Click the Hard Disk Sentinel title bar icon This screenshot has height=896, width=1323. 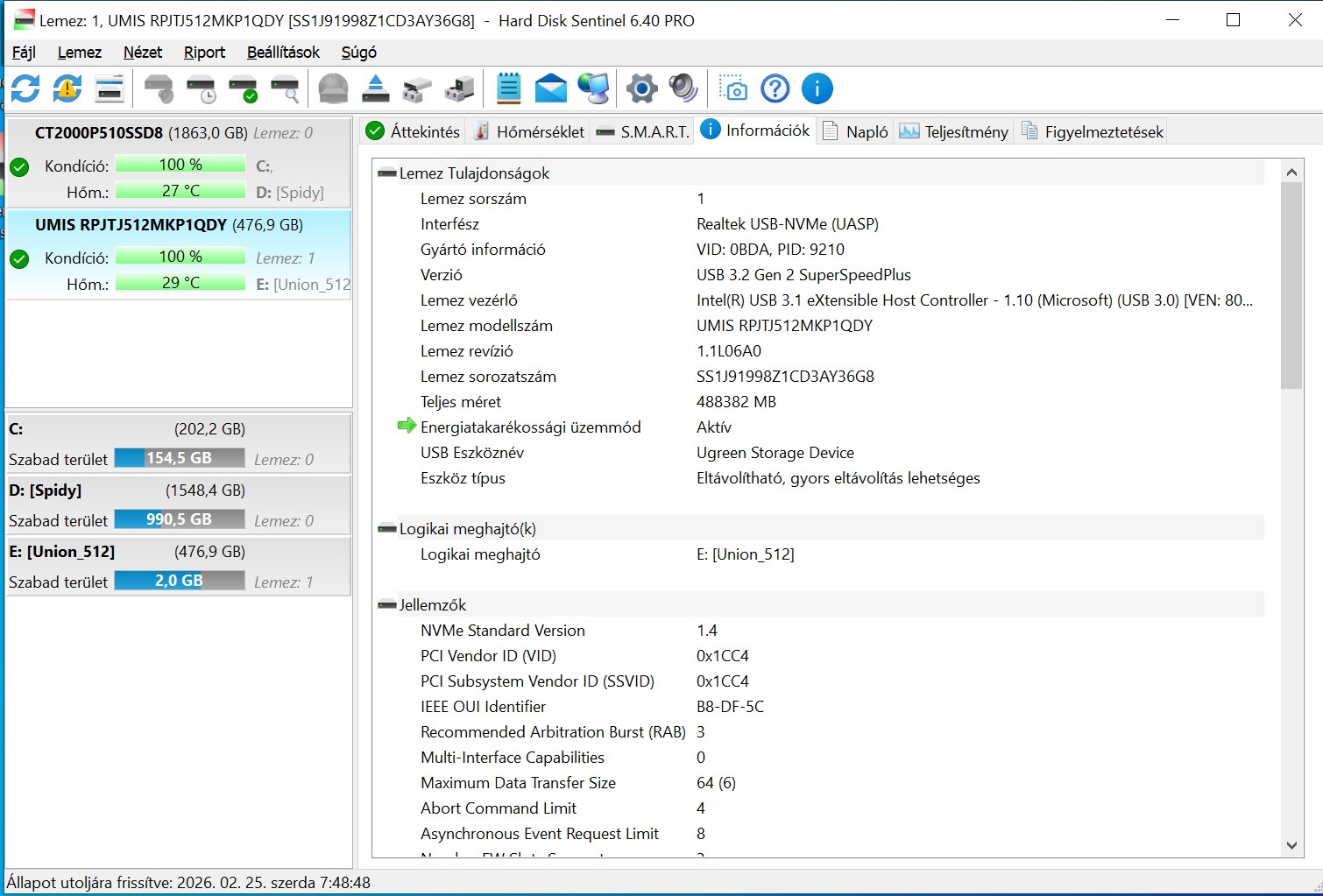click(24, 20)
